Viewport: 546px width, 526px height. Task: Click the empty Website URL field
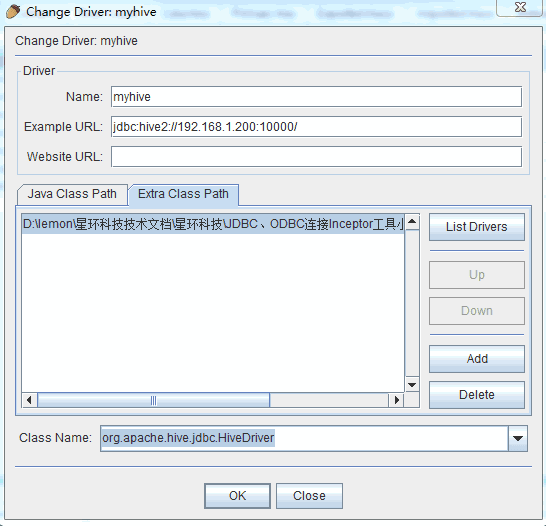click(316, 157)
